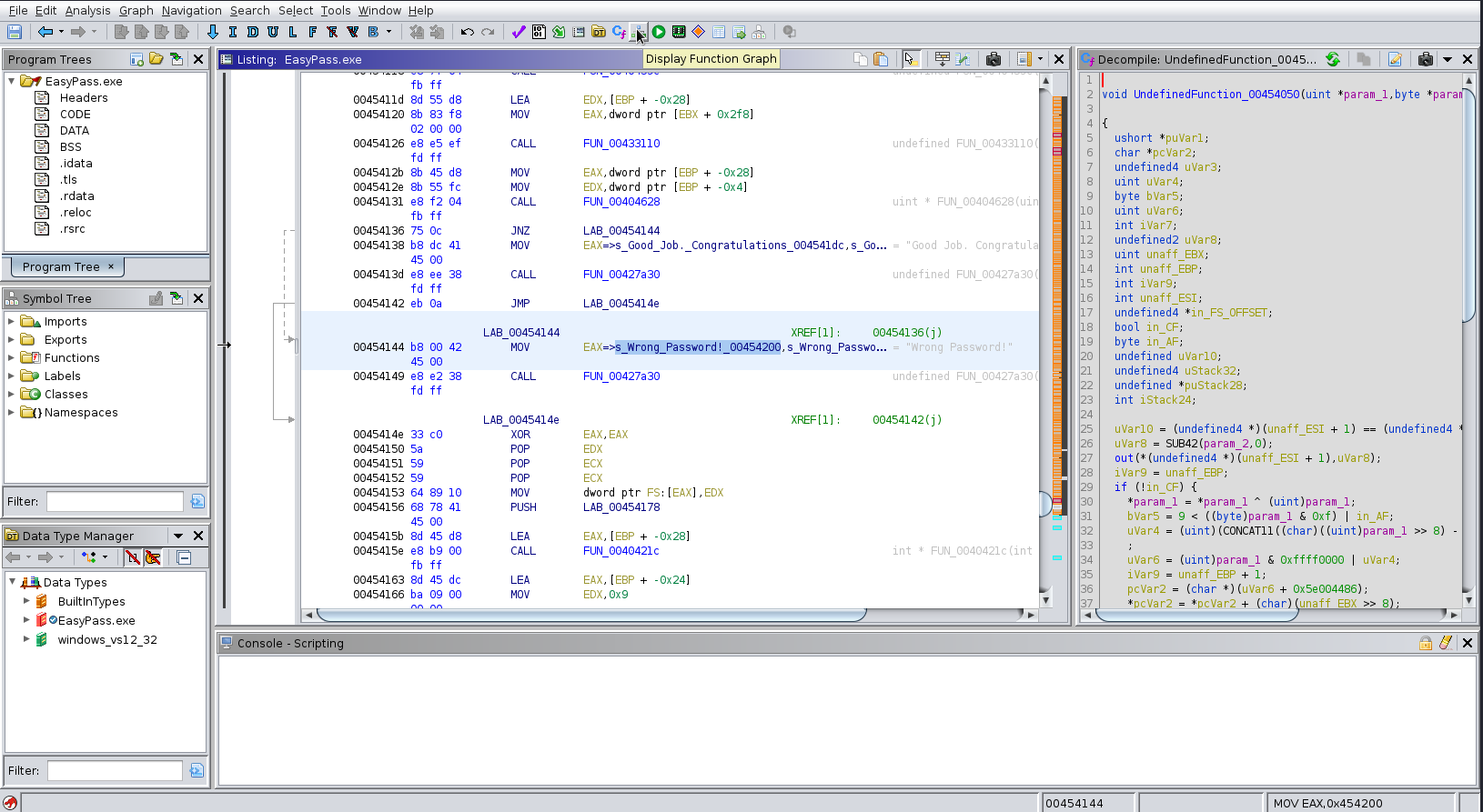
Task: Open the Analysis menu
Action: pos(87,10)
